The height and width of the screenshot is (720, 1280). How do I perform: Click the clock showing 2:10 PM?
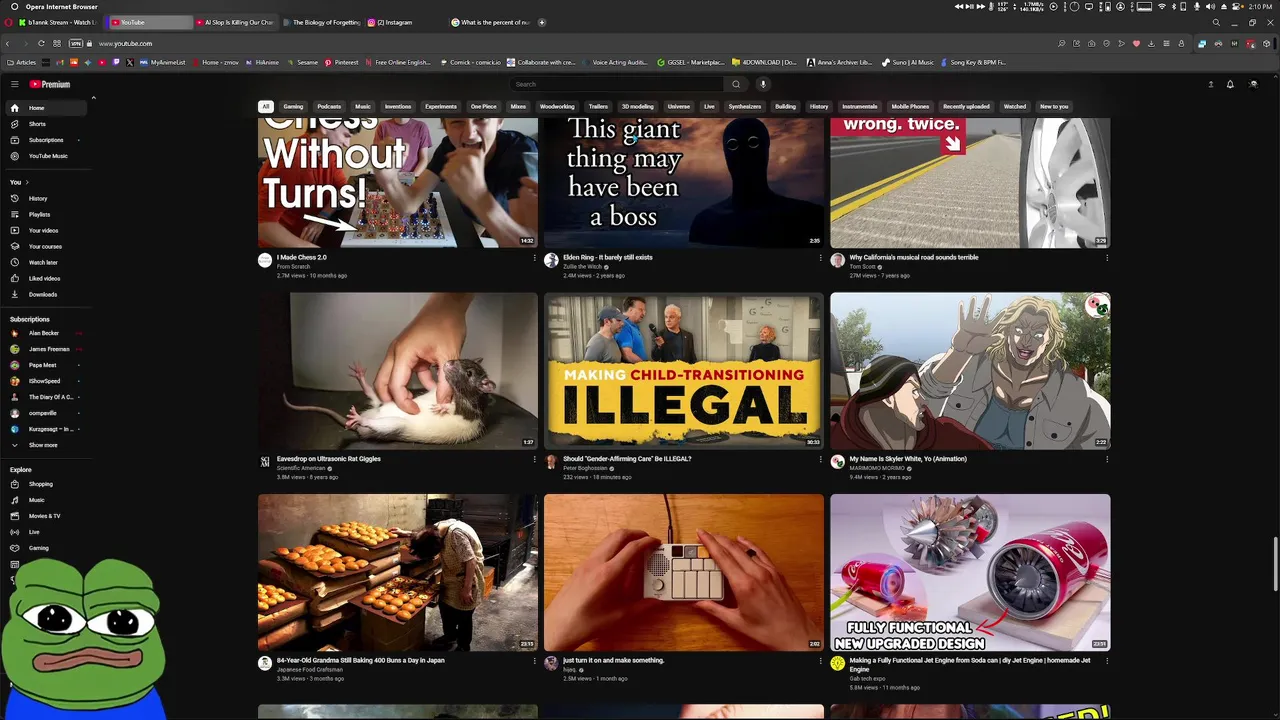click(1261, 6)
